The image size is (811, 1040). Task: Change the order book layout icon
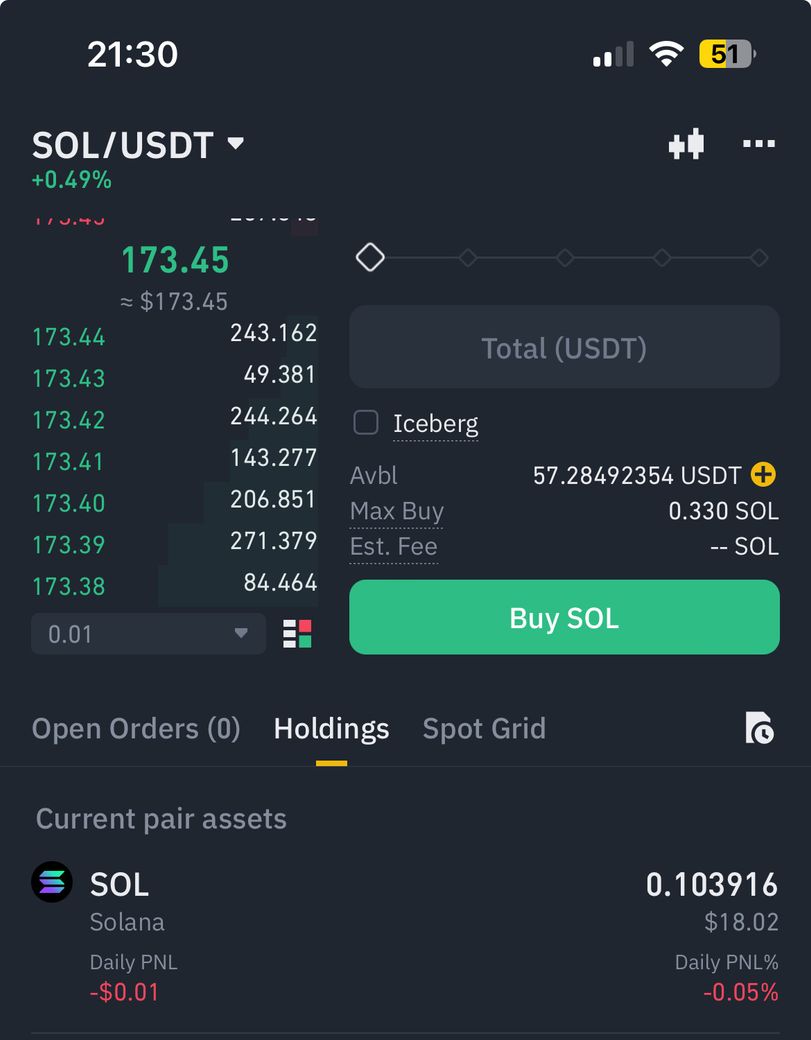297,634
